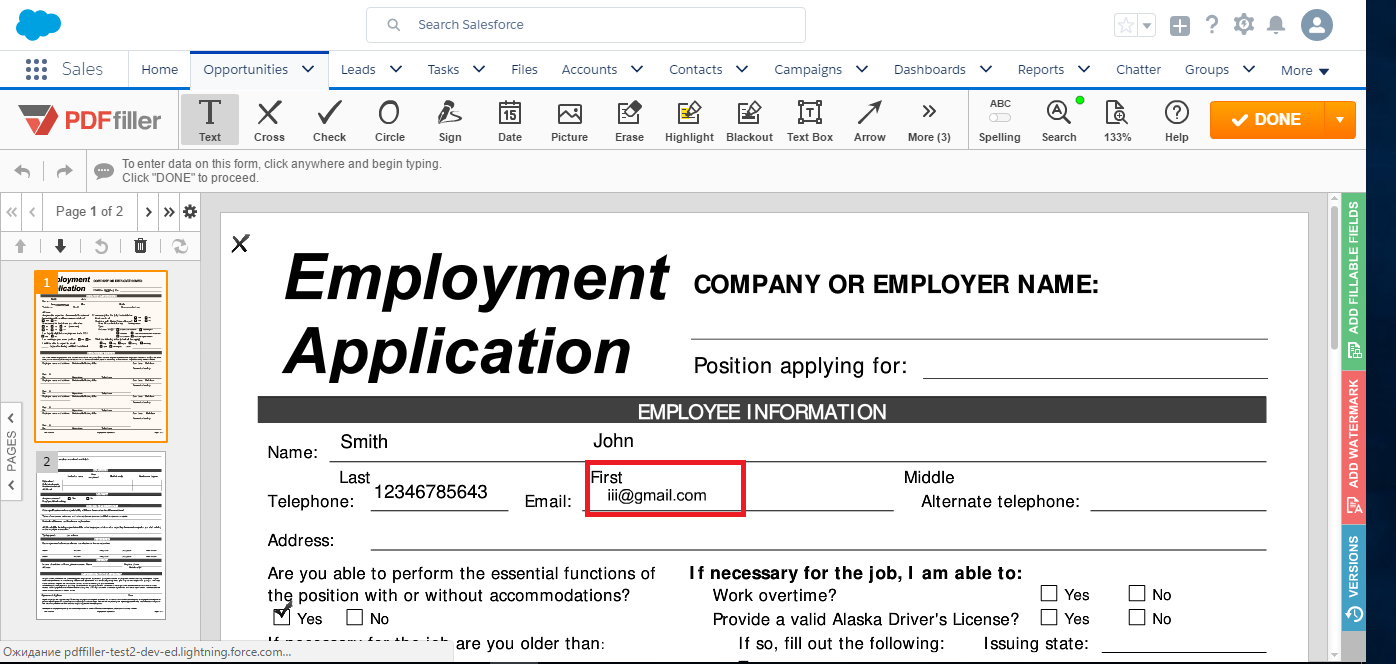Image resolution: width=1396 pixels, height=664 pixels.
Task: Go to the first page
Action: (x=13, y=212)
